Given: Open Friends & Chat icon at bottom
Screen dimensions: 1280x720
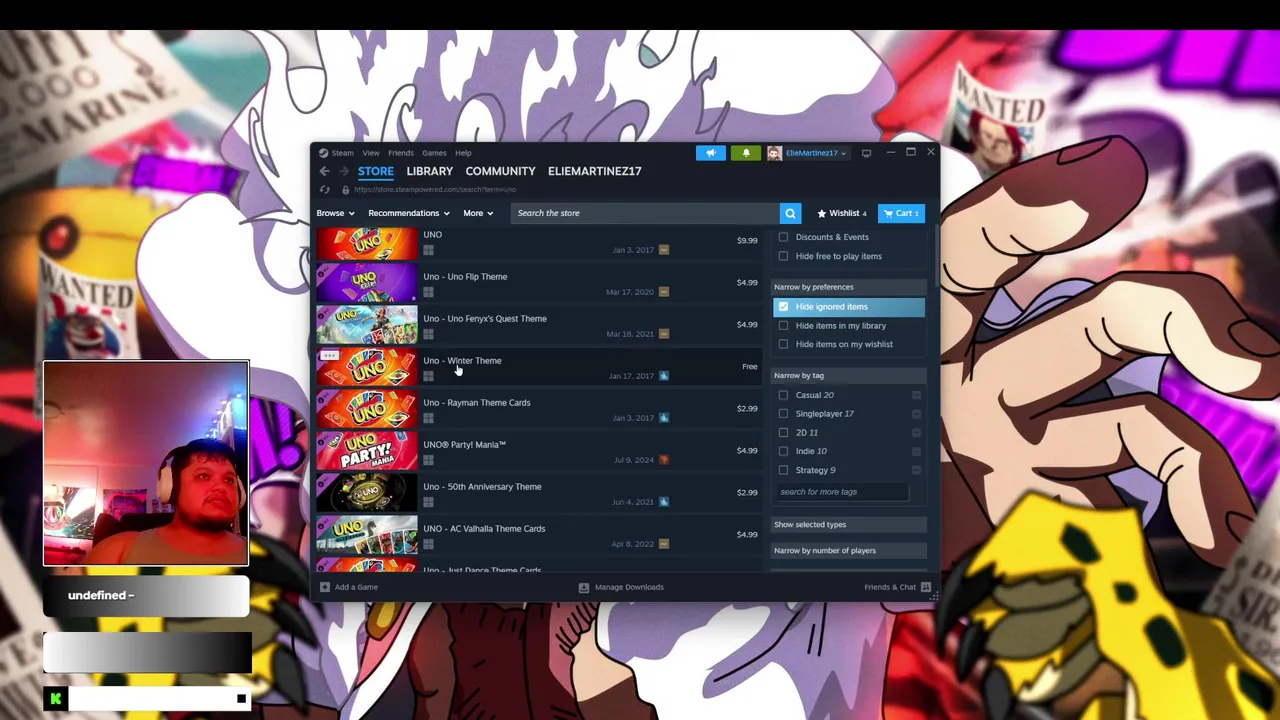Looking at the screenshot, I should point(925,587).
